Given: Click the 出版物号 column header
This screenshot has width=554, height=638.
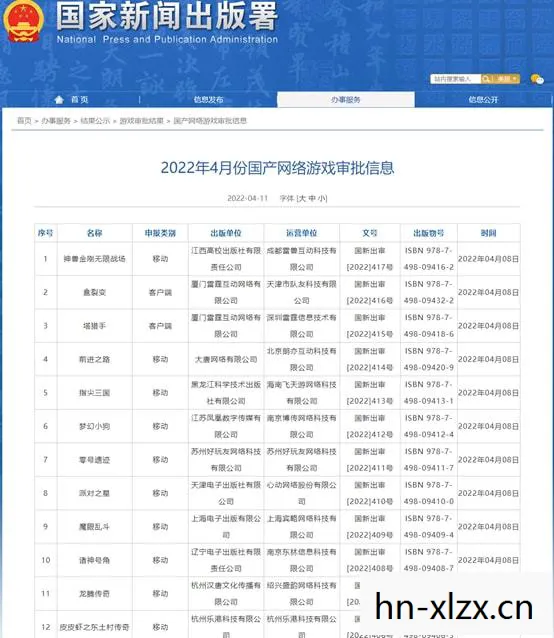Looking at the screenshot, I should [429, 233].
